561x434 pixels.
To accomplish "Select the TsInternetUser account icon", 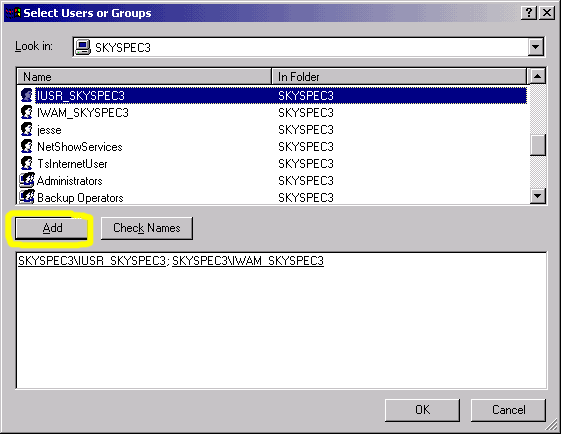I will point(26,164).
